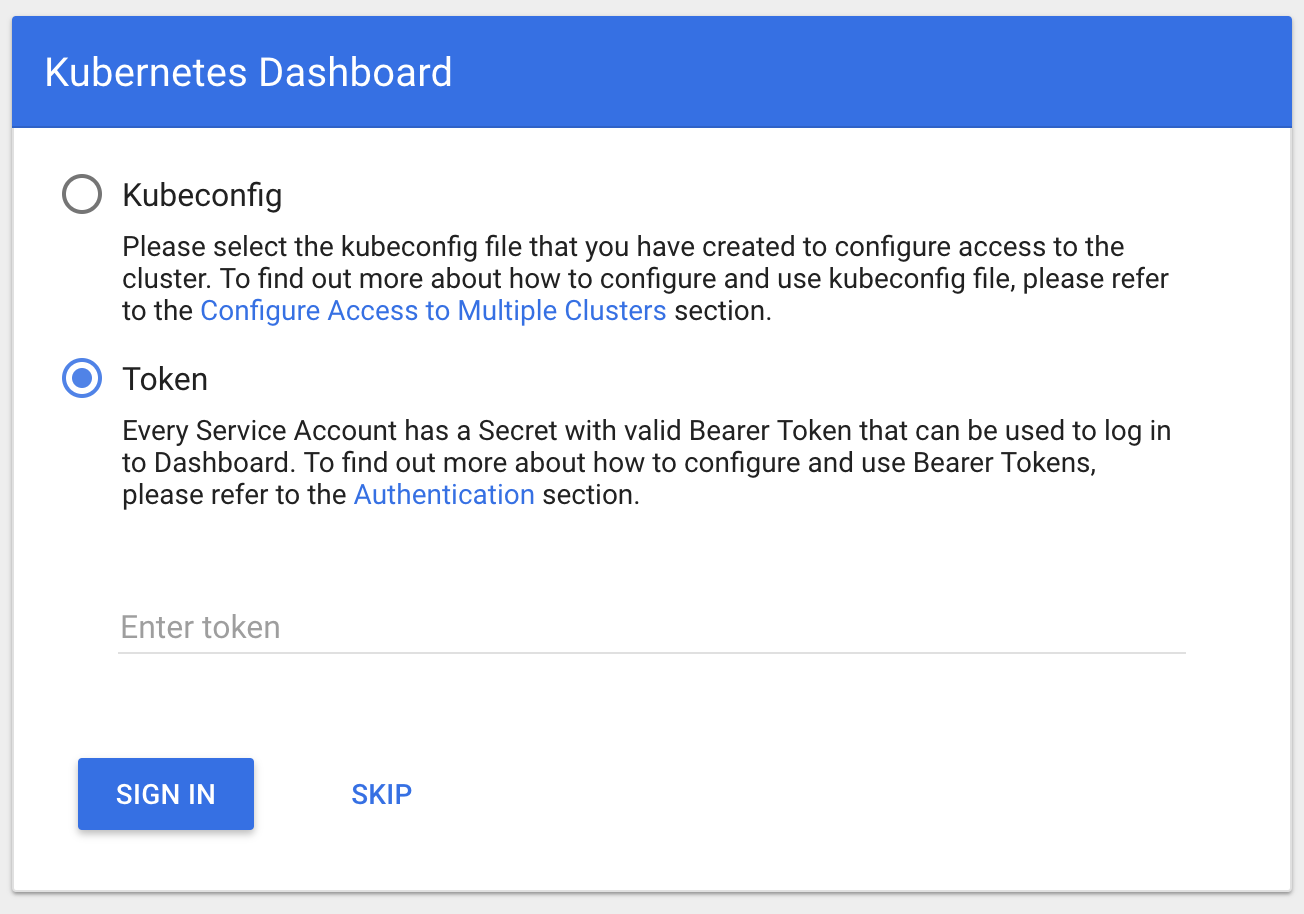Viewport: 1304px width, 914px height.
Task: Click the underline below Enter token placeholder
Action: [x=650, y=652]
